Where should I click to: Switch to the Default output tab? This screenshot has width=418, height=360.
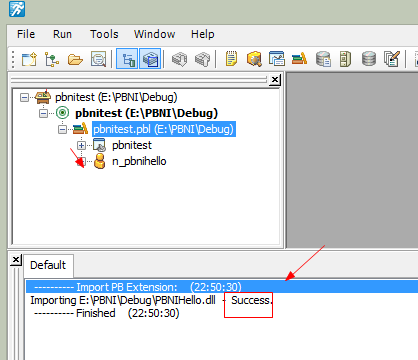48,265
